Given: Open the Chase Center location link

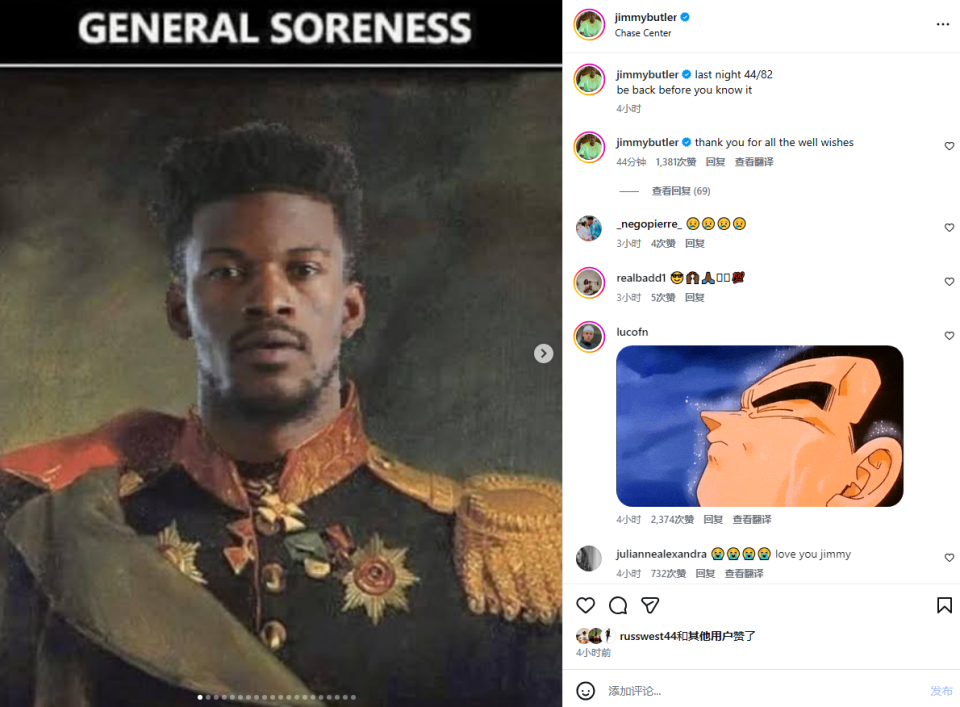Looking at the screenshot, I should coord(643,33).
